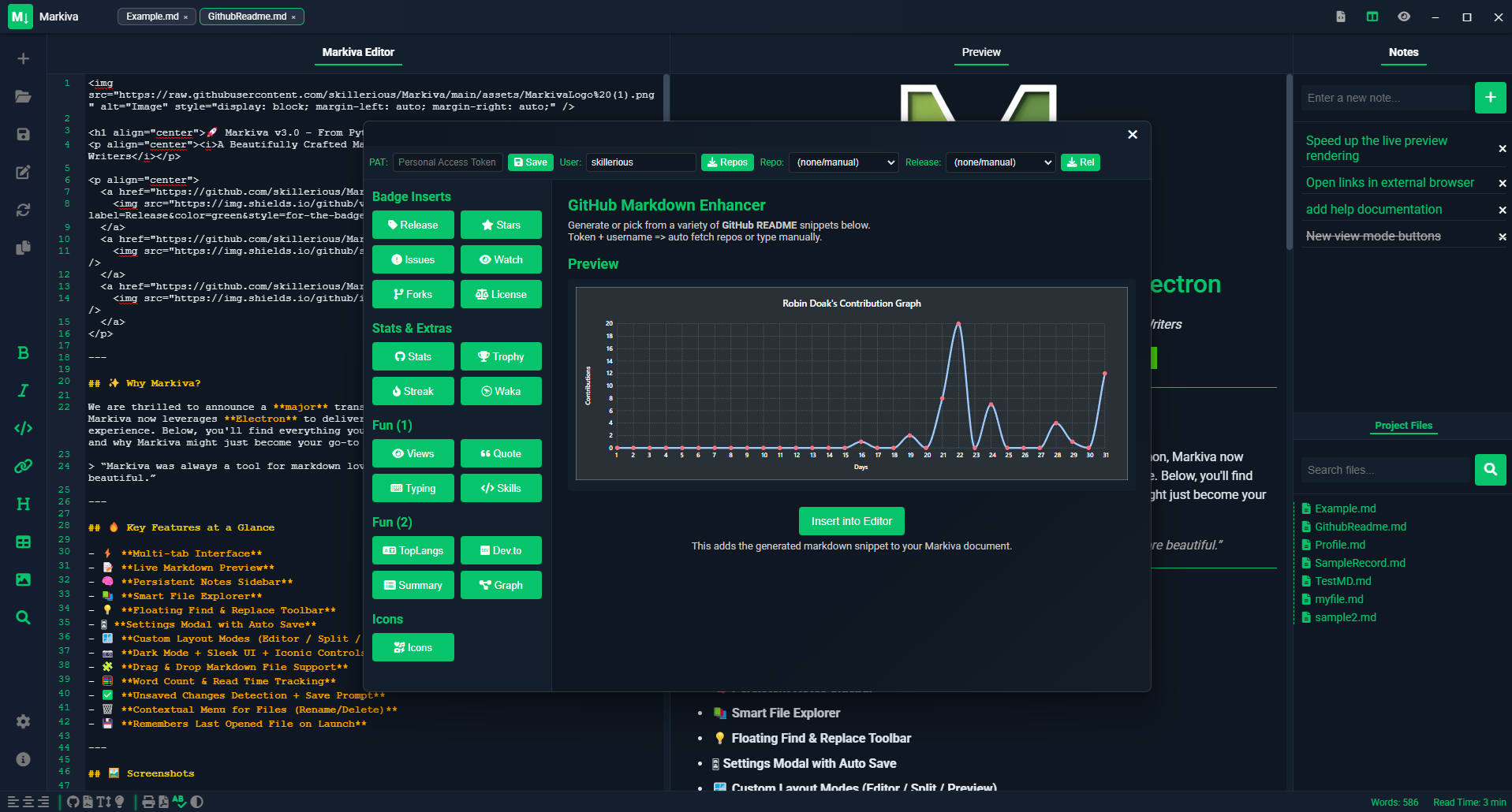This screenshot has width=1512, height=812.
Task: Select the Notes panel tab
Action: pyautogui.click(x=1404, y=52)
